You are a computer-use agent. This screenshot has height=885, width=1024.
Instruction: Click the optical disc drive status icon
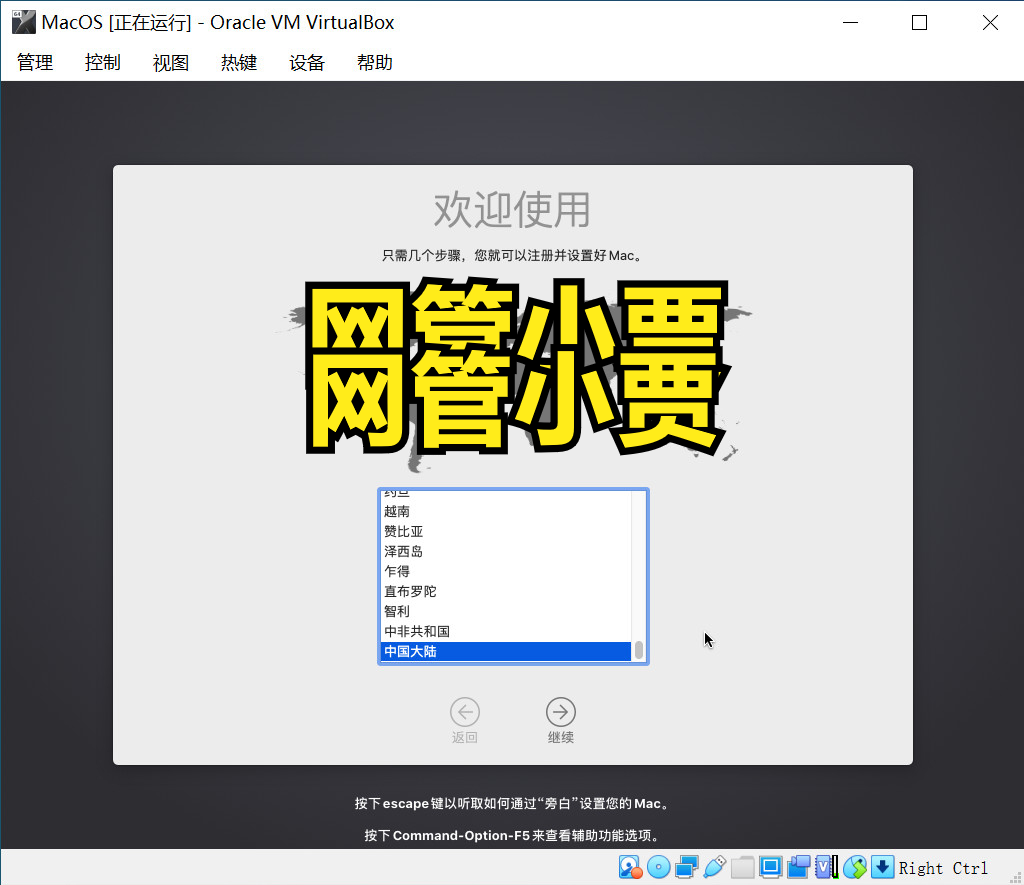click(x=658, y=867)
